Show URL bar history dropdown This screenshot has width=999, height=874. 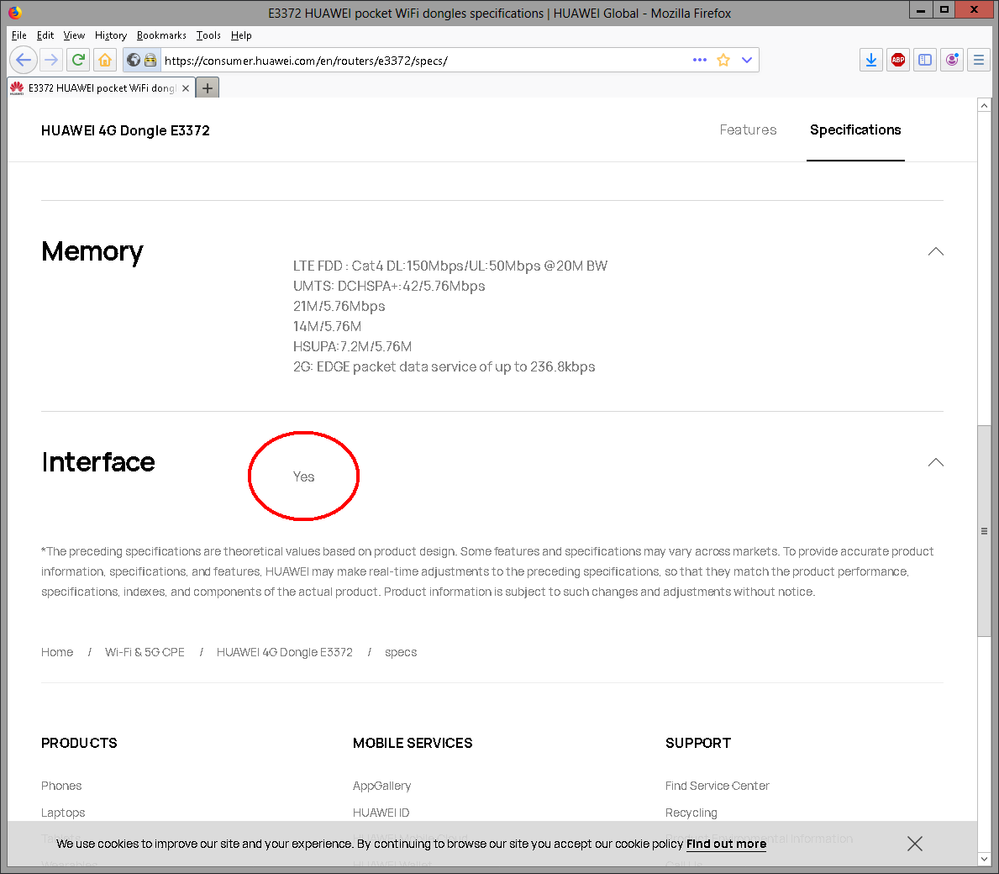(747, 60)
